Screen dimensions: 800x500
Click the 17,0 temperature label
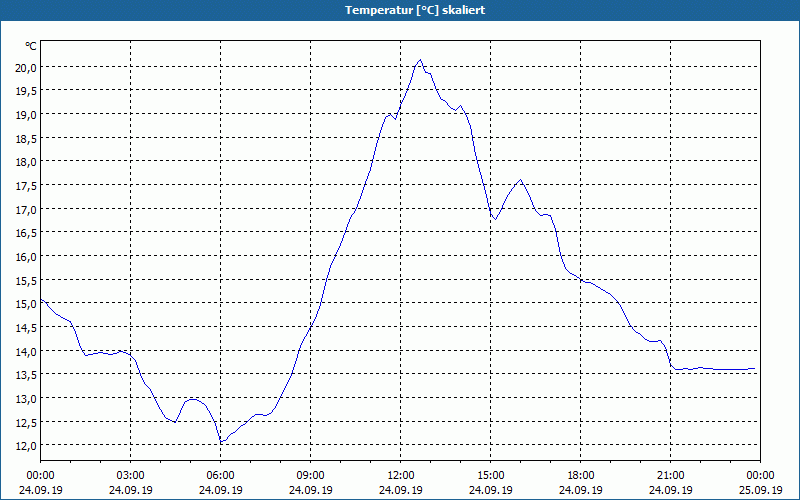tap(27, 209)
